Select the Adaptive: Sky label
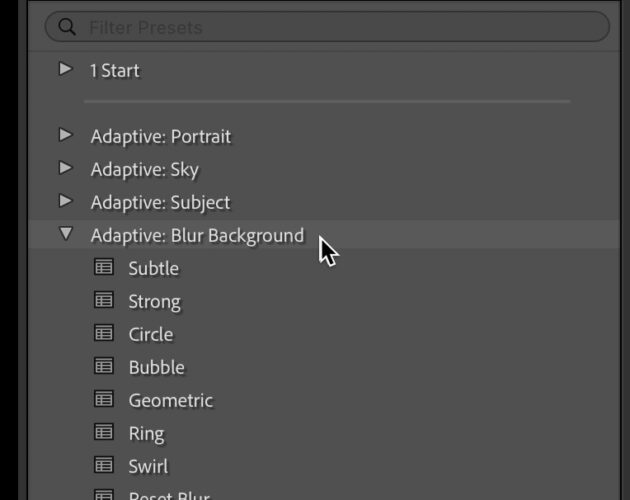The width and height of the screenshot is (630, 500). (x=145, y=170)
